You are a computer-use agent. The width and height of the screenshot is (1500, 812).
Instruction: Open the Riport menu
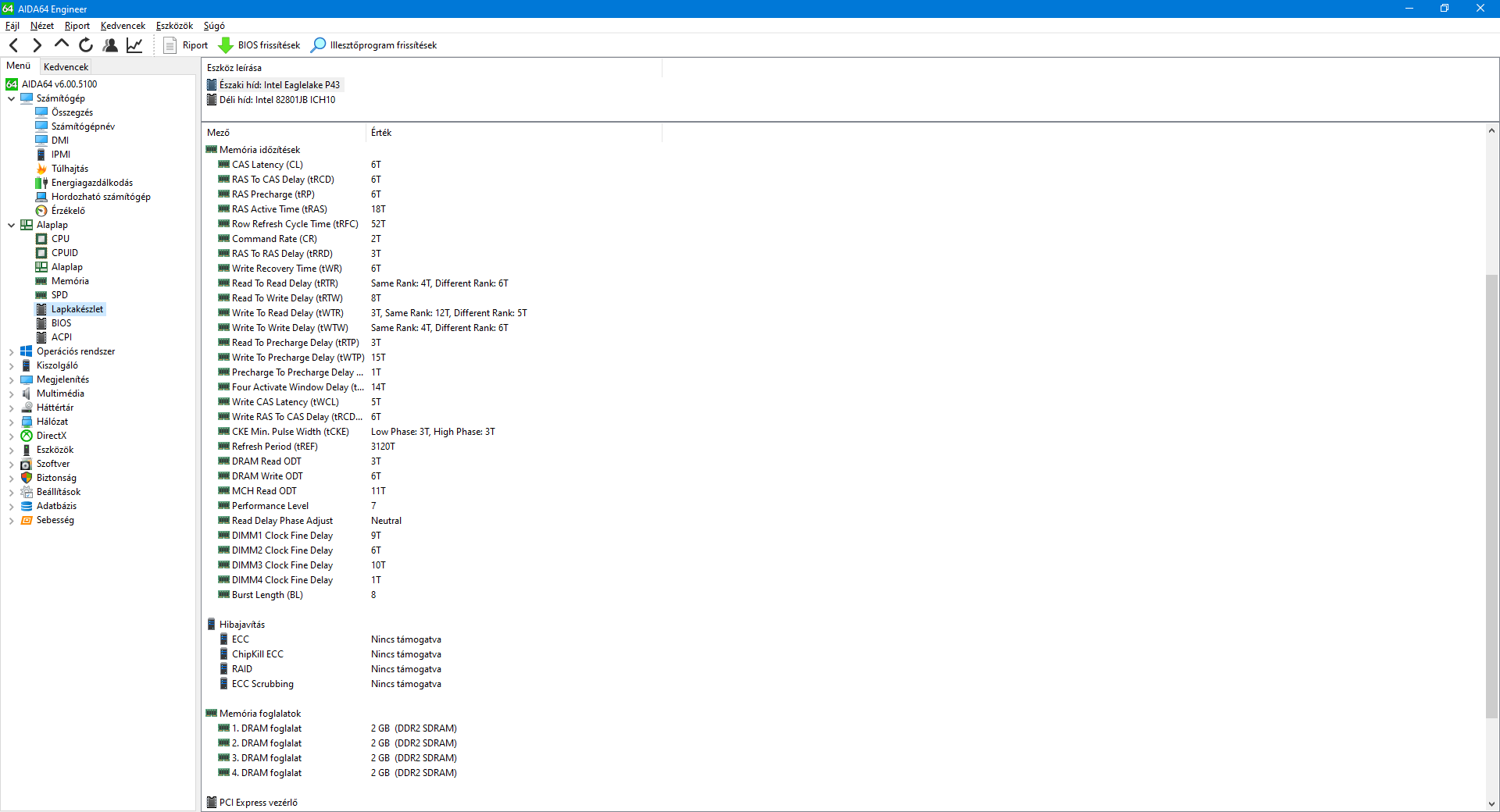(77, 26)
